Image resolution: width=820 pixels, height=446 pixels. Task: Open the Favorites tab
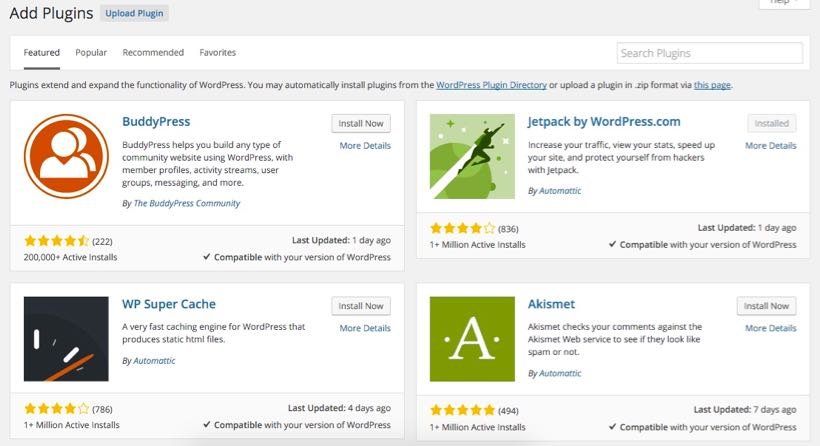(x=218, y=53)
